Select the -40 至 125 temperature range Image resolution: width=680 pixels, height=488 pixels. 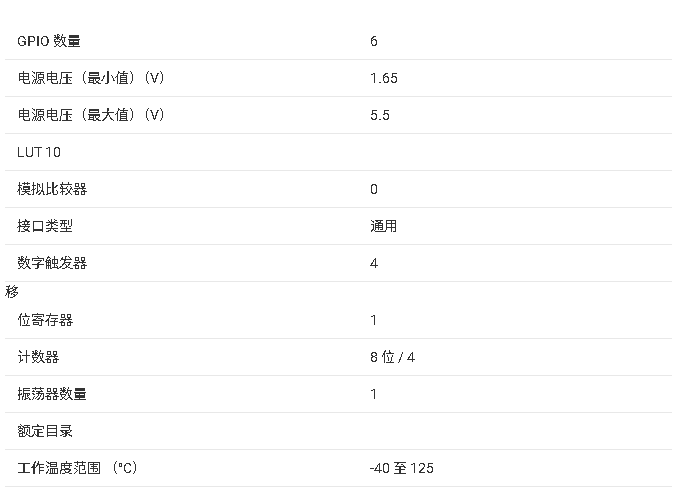point(402,468)
